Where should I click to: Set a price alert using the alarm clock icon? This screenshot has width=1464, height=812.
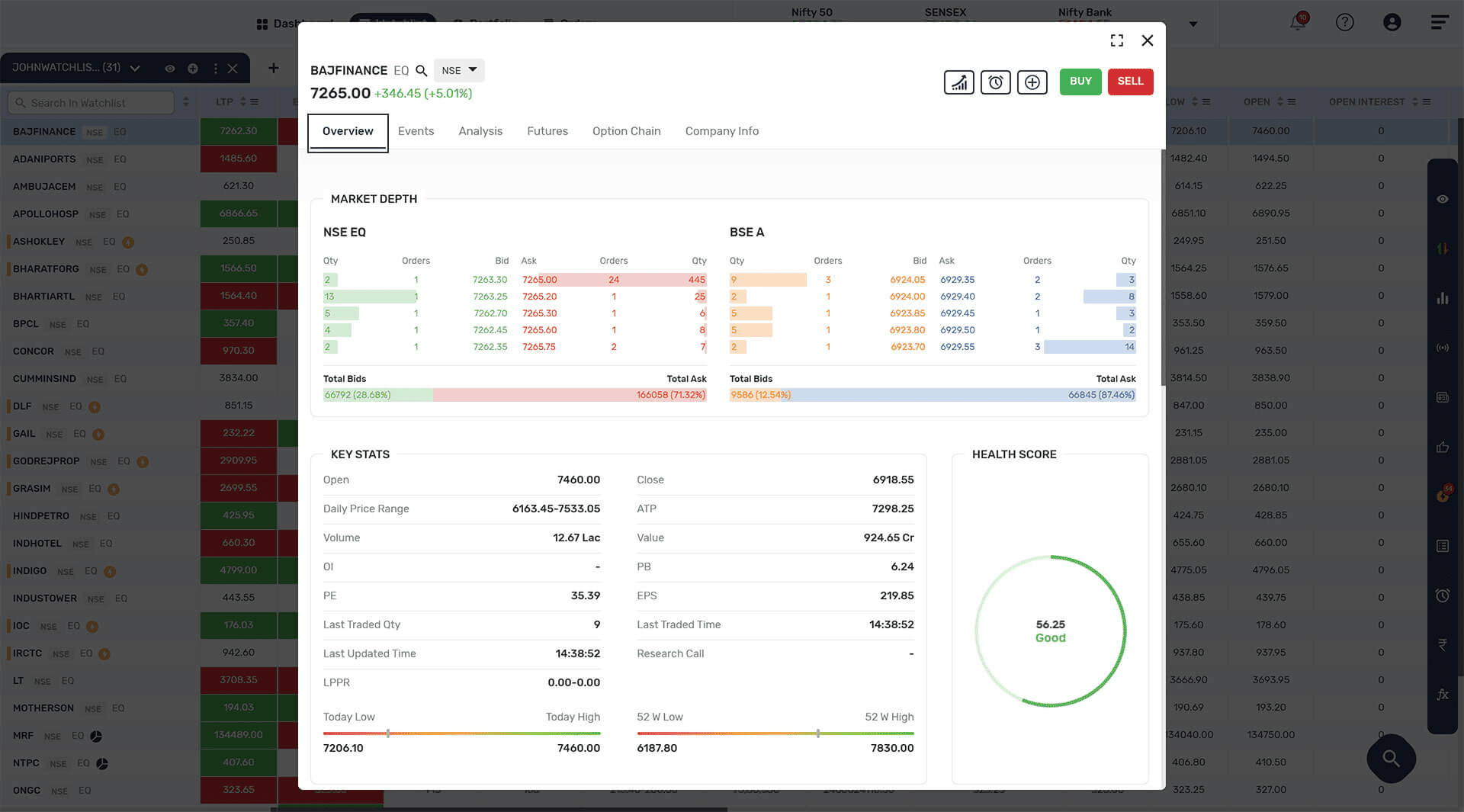pyautogui.click(x=995, y=82)
